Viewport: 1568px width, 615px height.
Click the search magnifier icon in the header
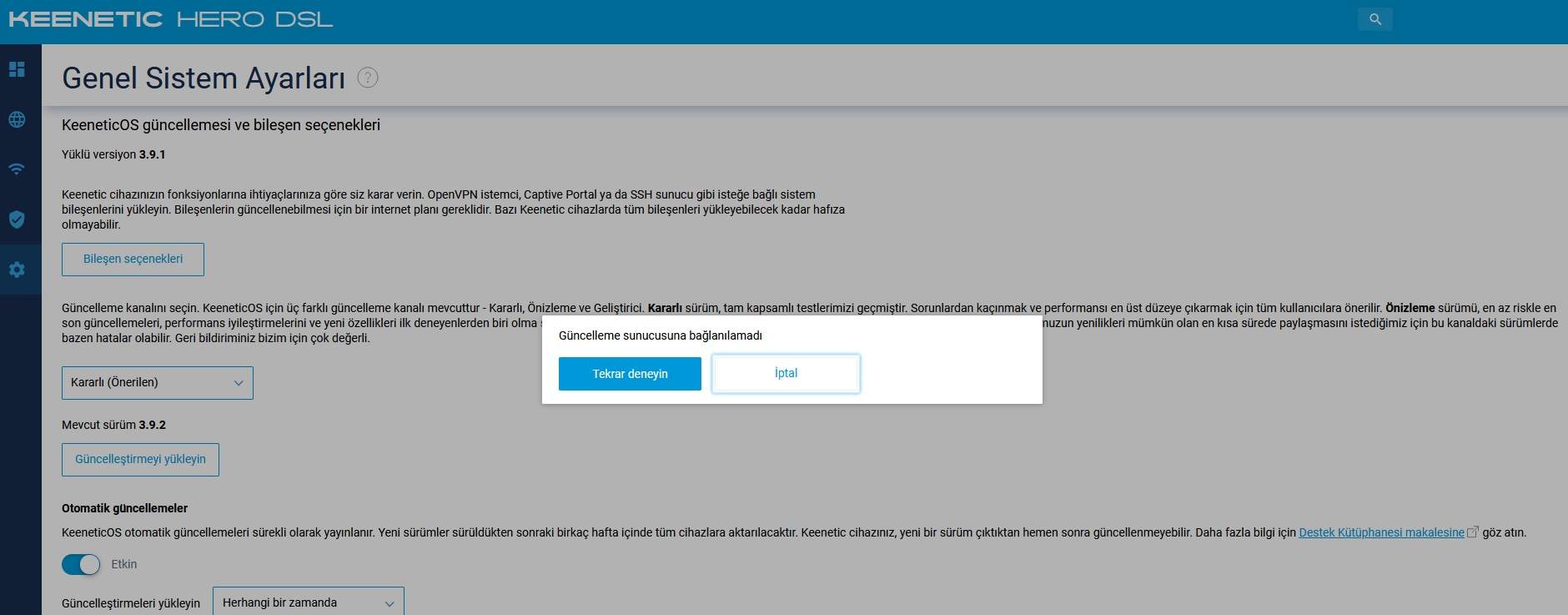tap(1375, 19)
